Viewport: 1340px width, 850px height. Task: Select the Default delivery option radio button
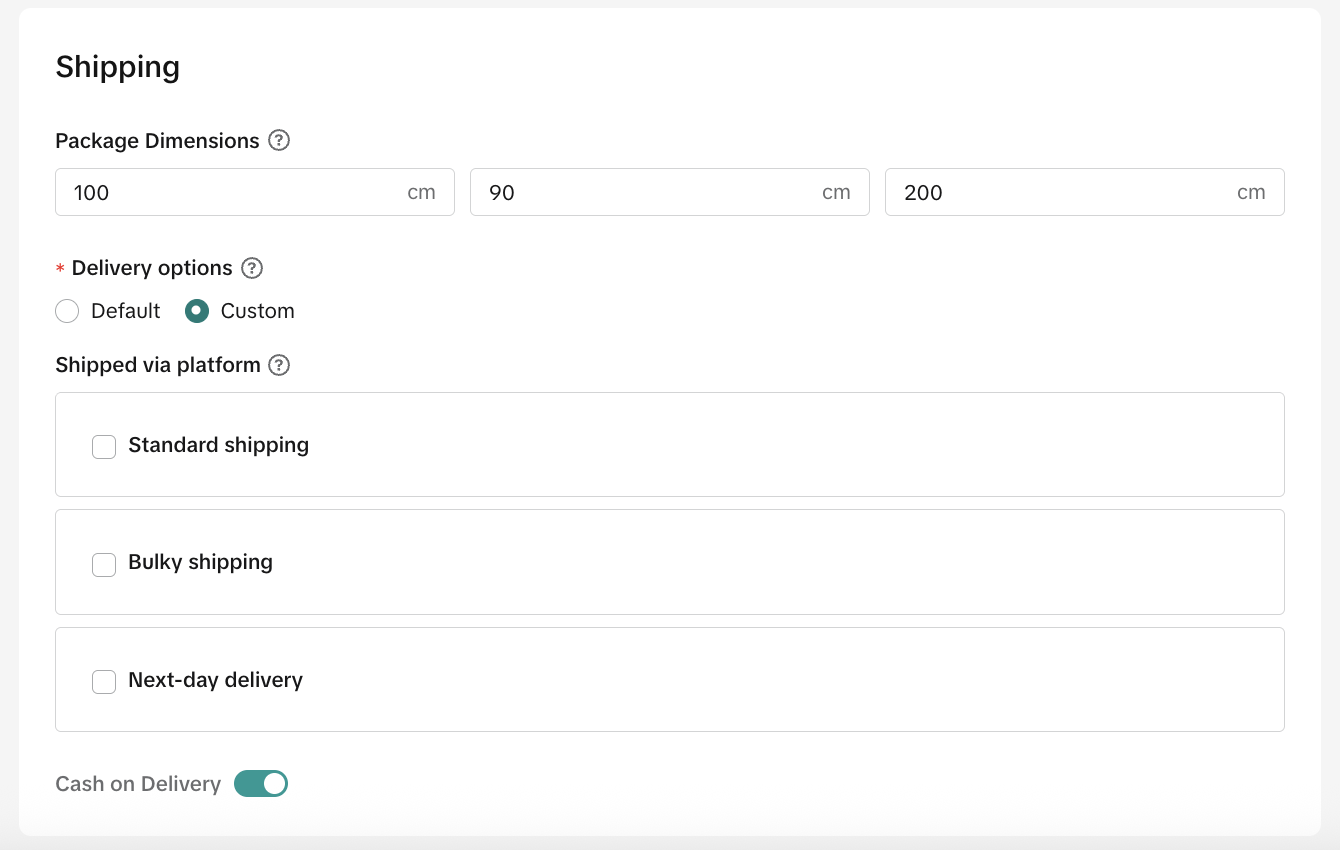point(67,311)
